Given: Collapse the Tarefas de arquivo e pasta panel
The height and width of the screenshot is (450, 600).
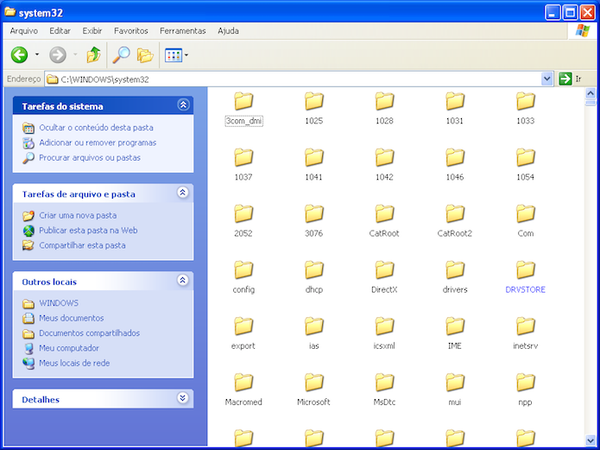Looking at the screenshot, I should tap(183, 192).
